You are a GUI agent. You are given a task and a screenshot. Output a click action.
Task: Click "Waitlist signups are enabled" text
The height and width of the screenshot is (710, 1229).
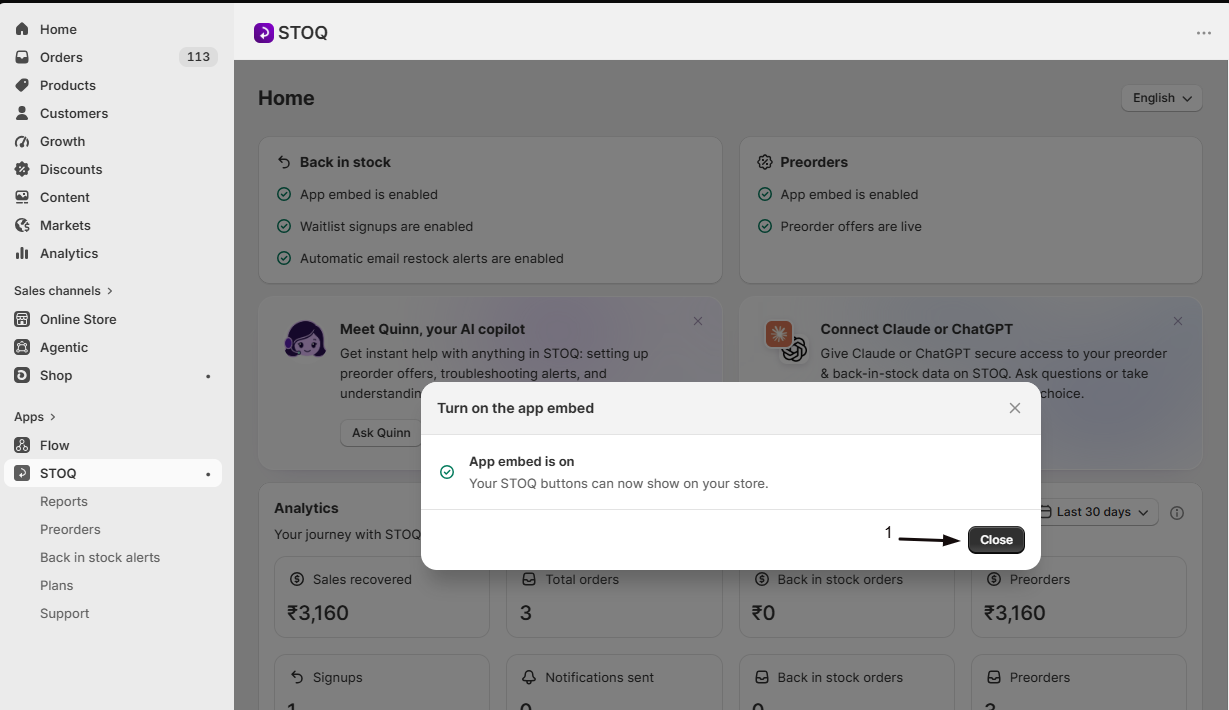[387, 226]
